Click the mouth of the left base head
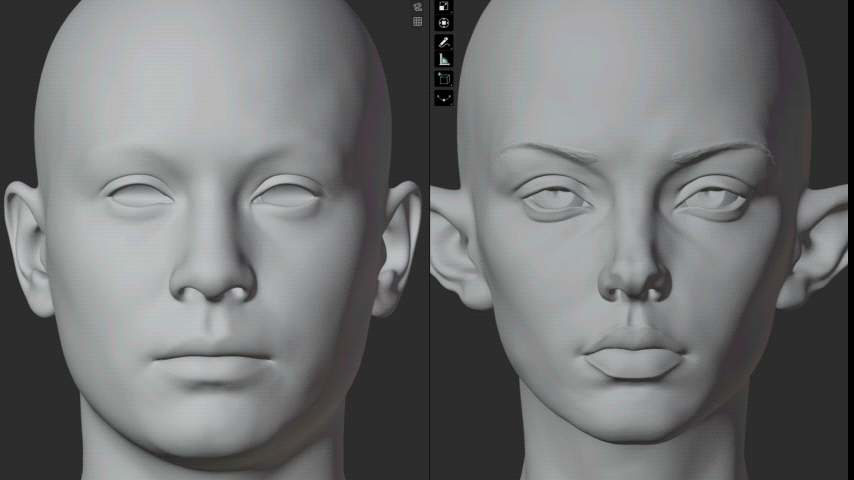The image size is (854, 480). [x=212, y=361]
